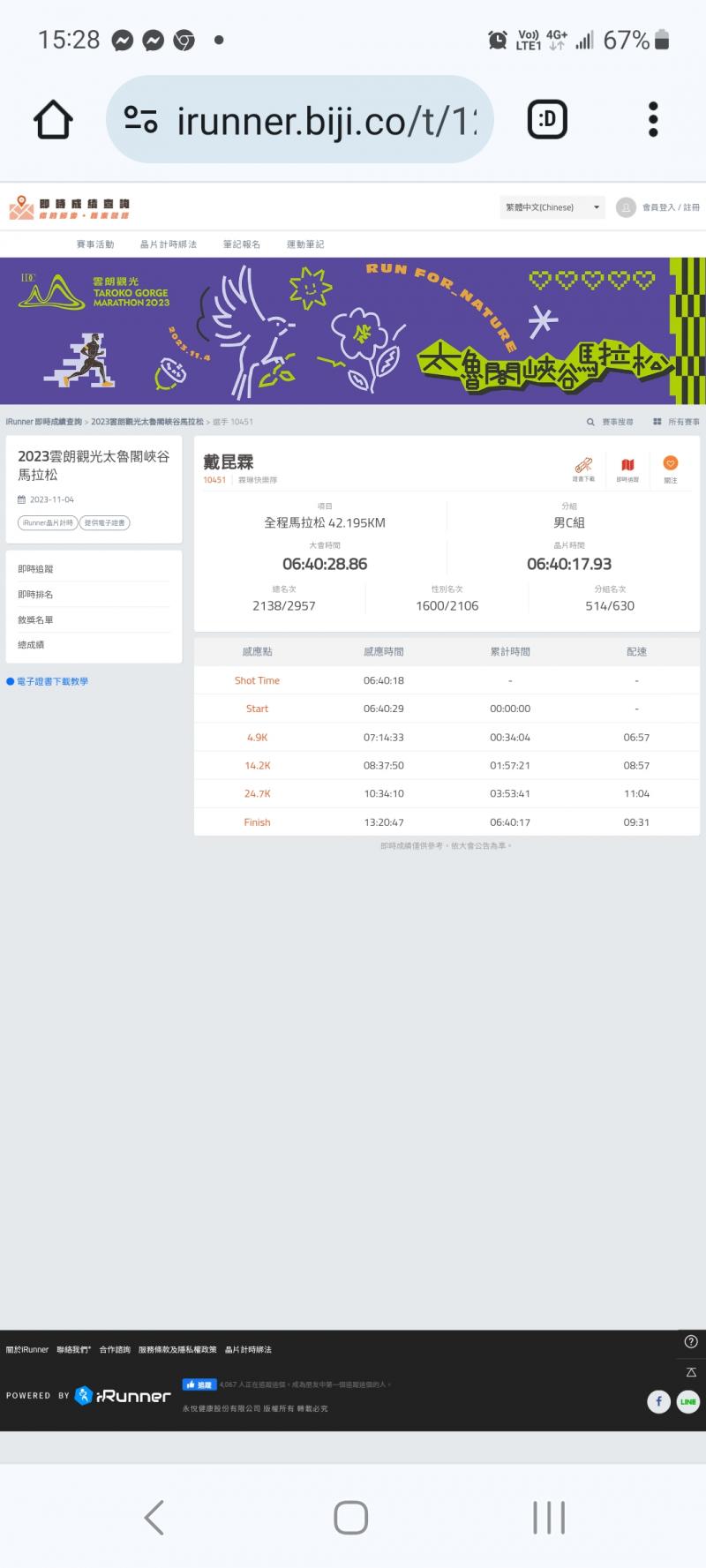Open the 晶片計時綁法 menu item
Image resolution: width=706 pixels, height=1568 pixels.
coord(169,244)
